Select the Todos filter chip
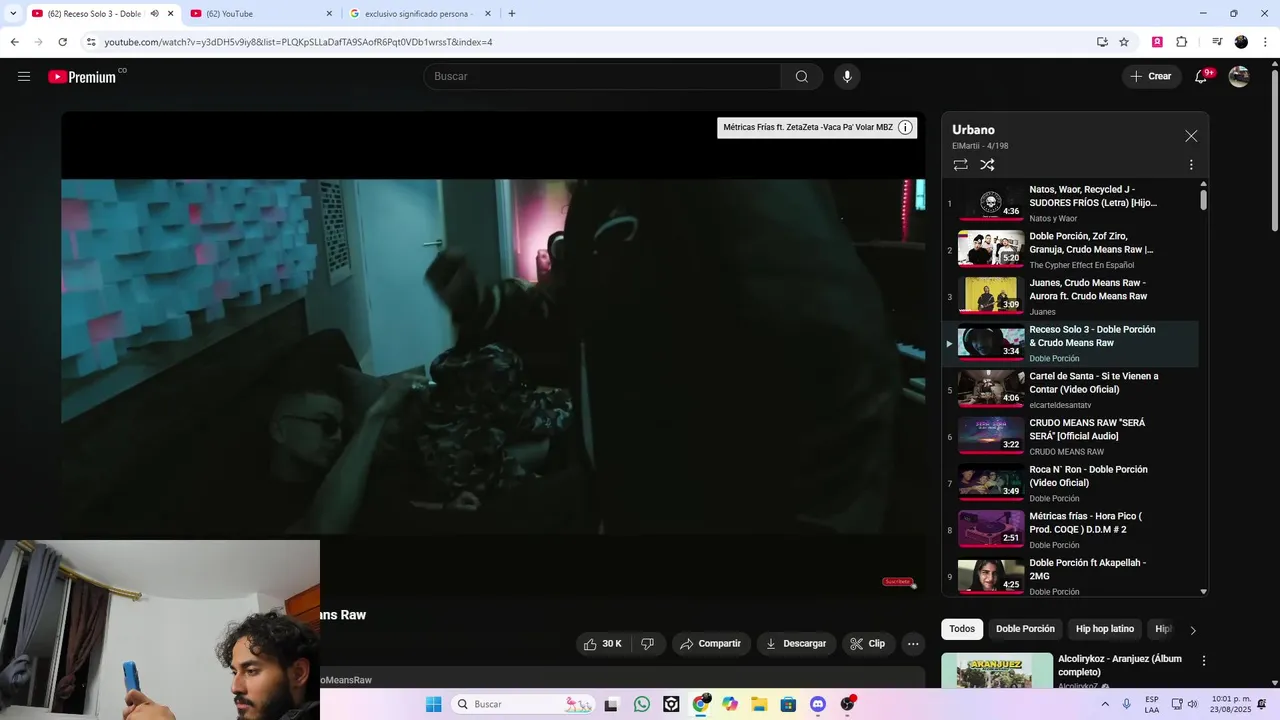Image resolution: width=1280 pixels, height=720 pixels. click(x=962, y=629)
